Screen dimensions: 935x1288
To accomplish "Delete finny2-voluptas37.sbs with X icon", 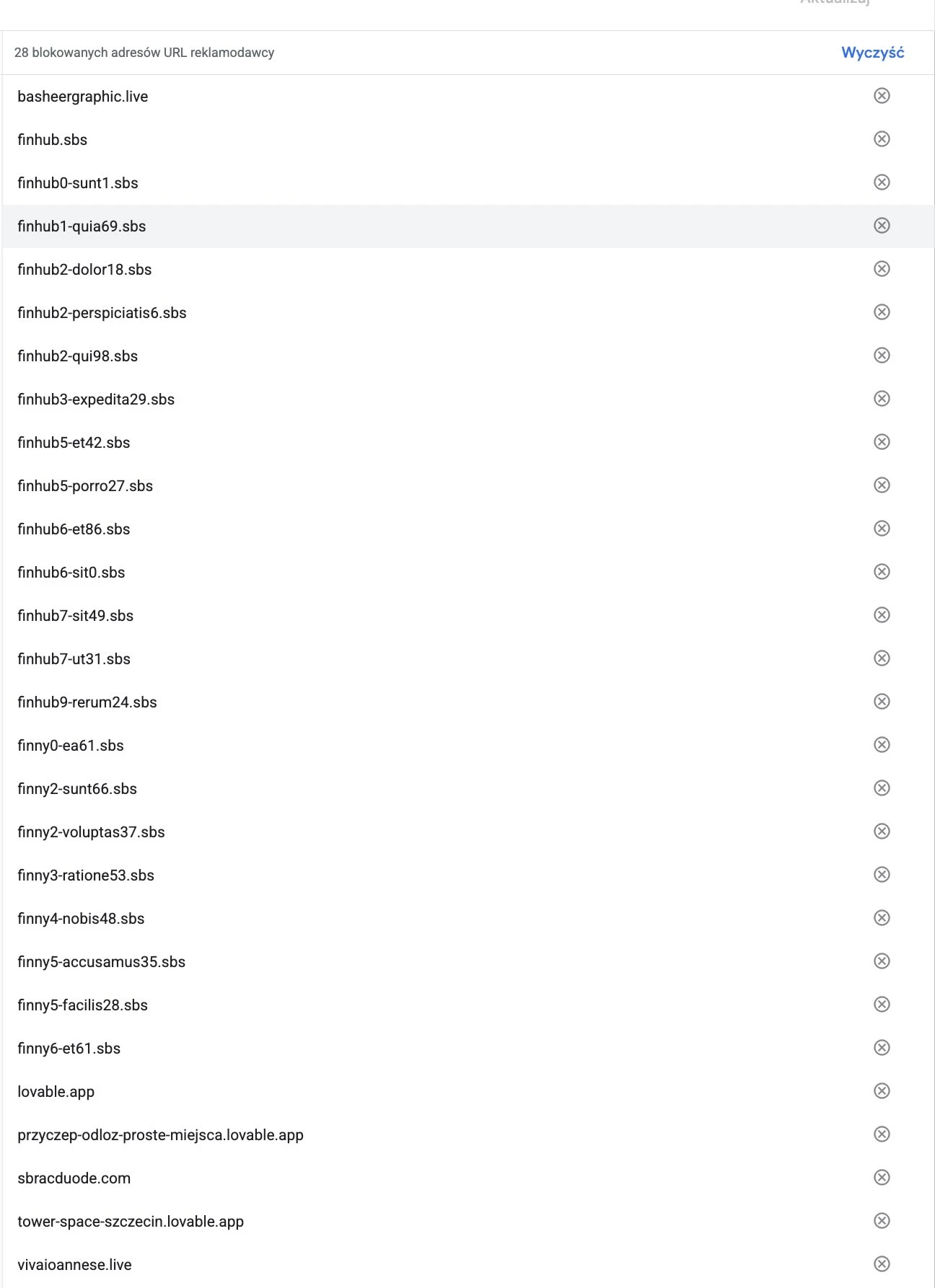I will (x=882, y=832).
